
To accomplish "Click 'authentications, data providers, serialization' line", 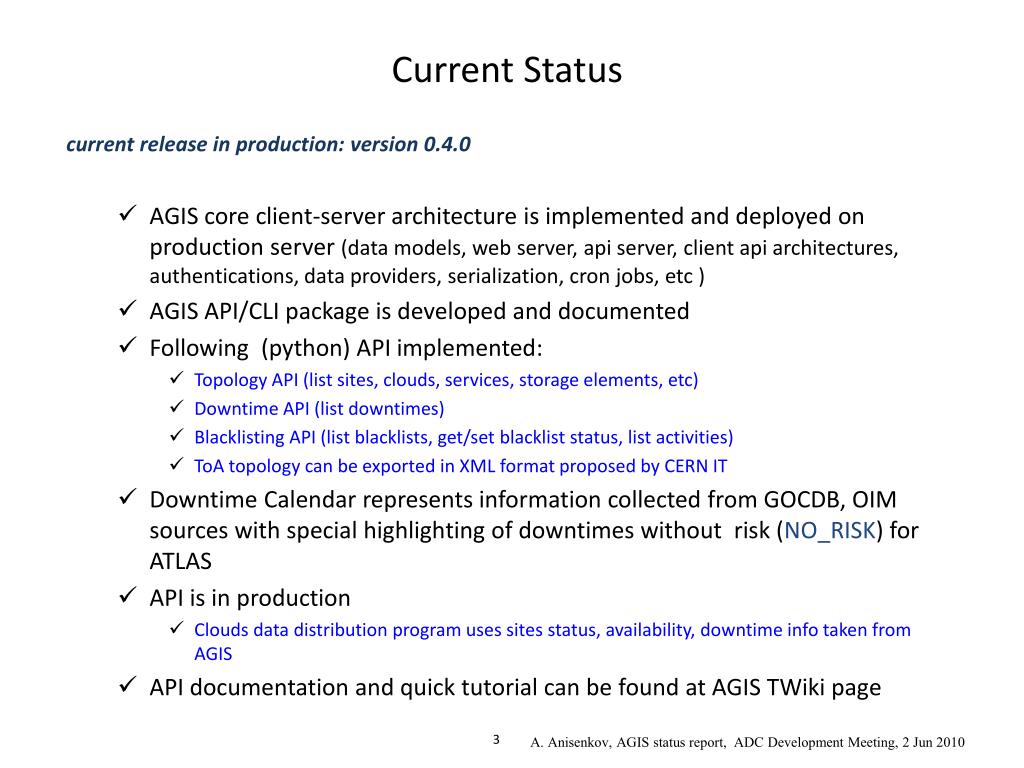I will [x=427, y=277].
